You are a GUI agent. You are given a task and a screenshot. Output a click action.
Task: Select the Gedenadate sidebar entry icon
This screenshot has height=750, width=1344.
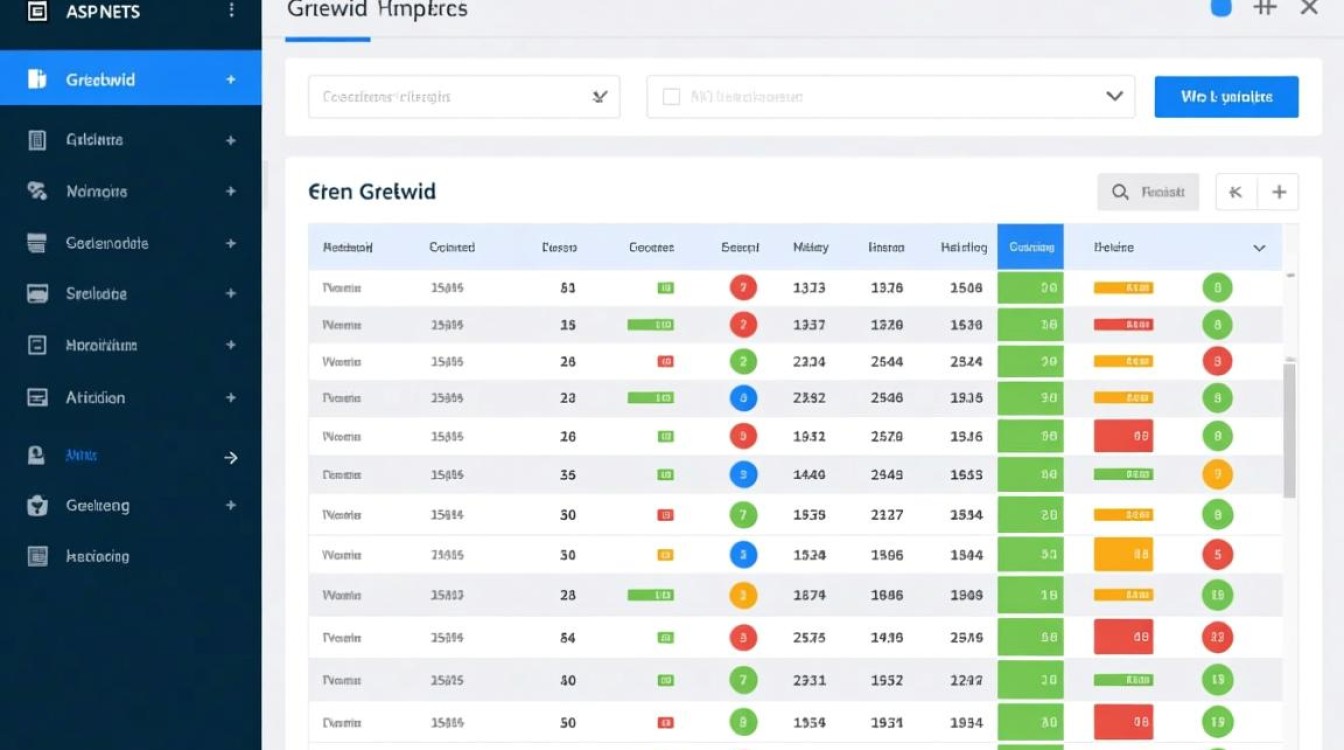click(41, 243)
